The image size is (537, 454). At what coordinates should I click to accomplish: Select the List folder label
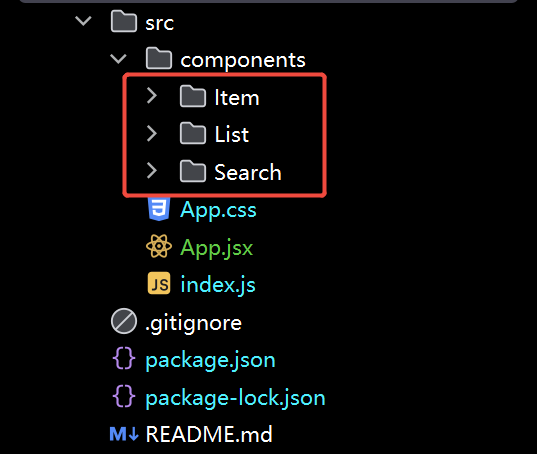pyautogui.click(x=232, y=135)
